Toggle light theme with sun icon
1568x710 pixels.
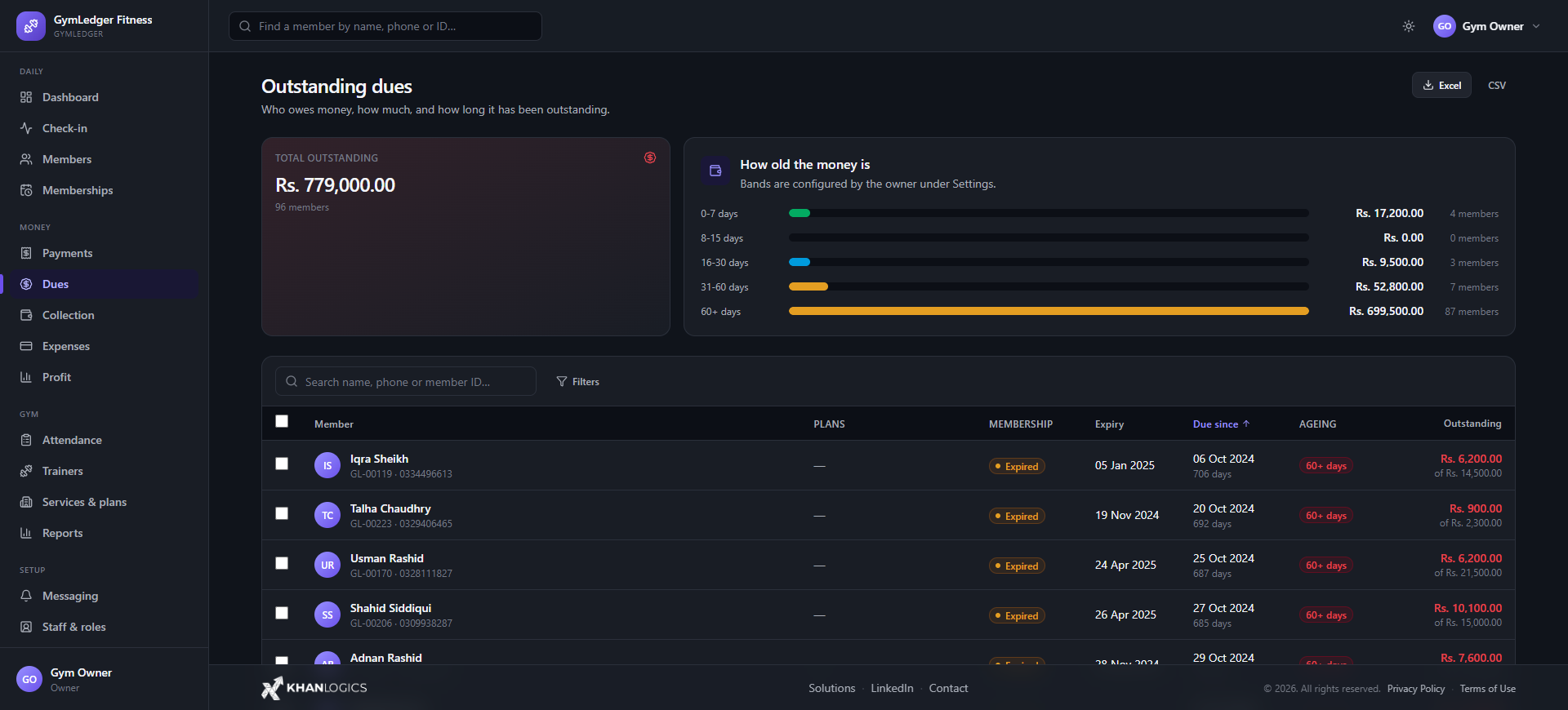tap(1409, 26)
